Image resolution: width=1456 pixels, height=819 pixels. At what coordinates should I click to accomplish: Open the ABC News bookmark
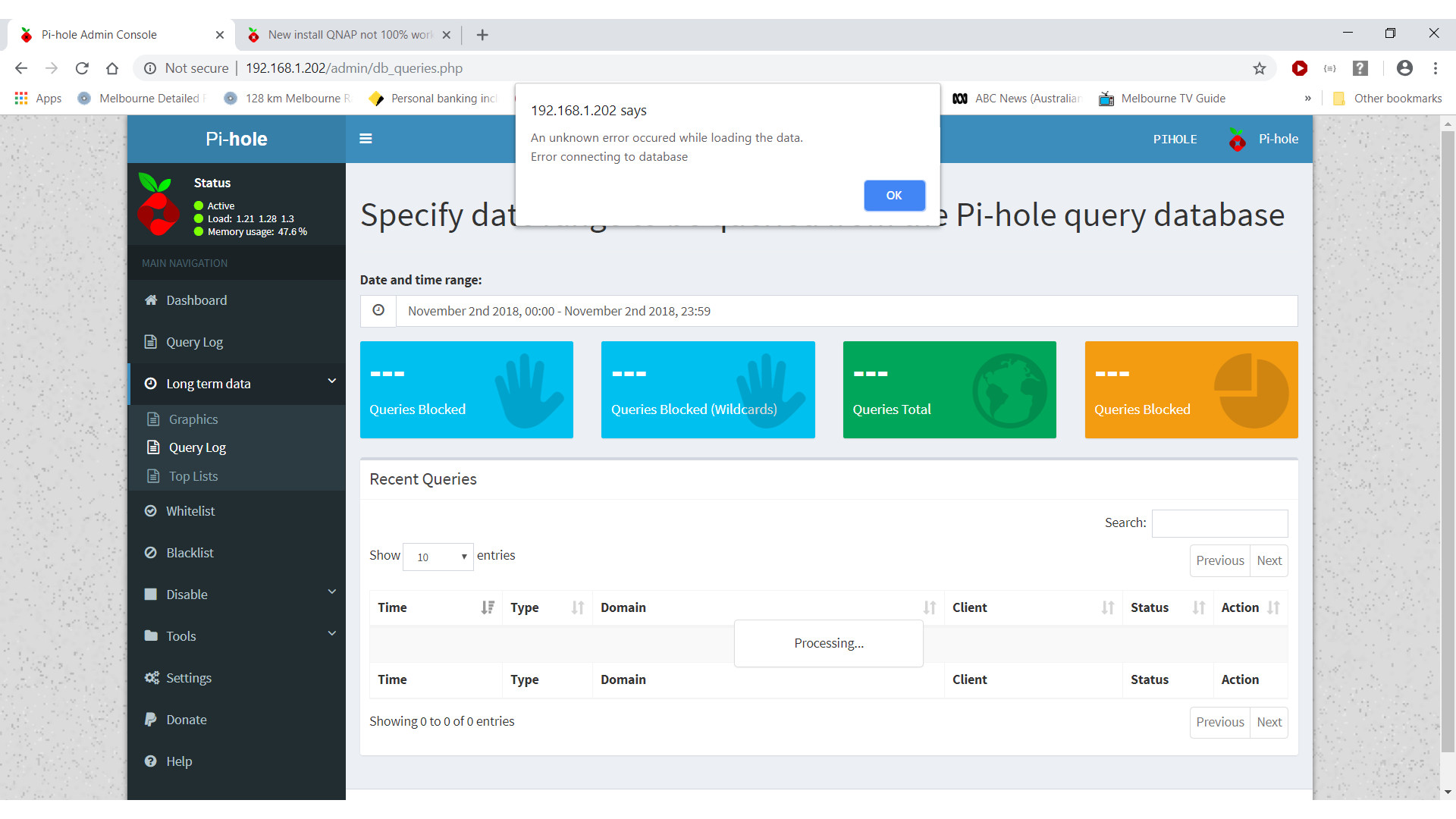[x=1016, y=99]
